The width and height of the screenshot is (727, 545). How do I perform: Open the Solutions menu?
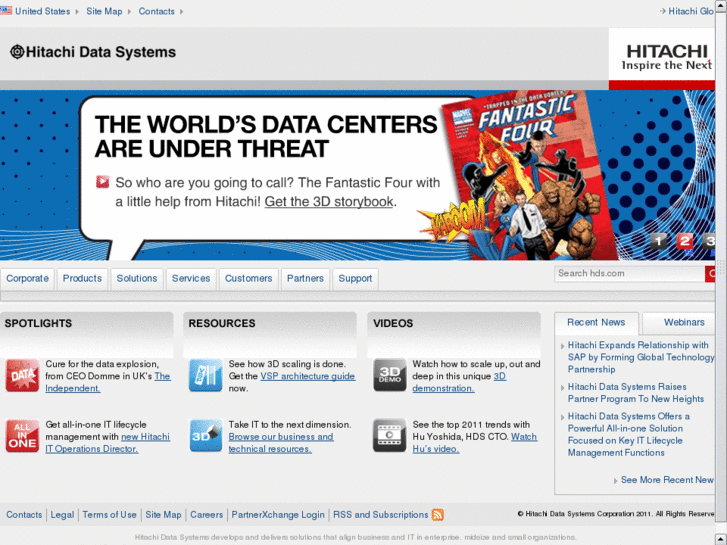(x=137, y=278)
